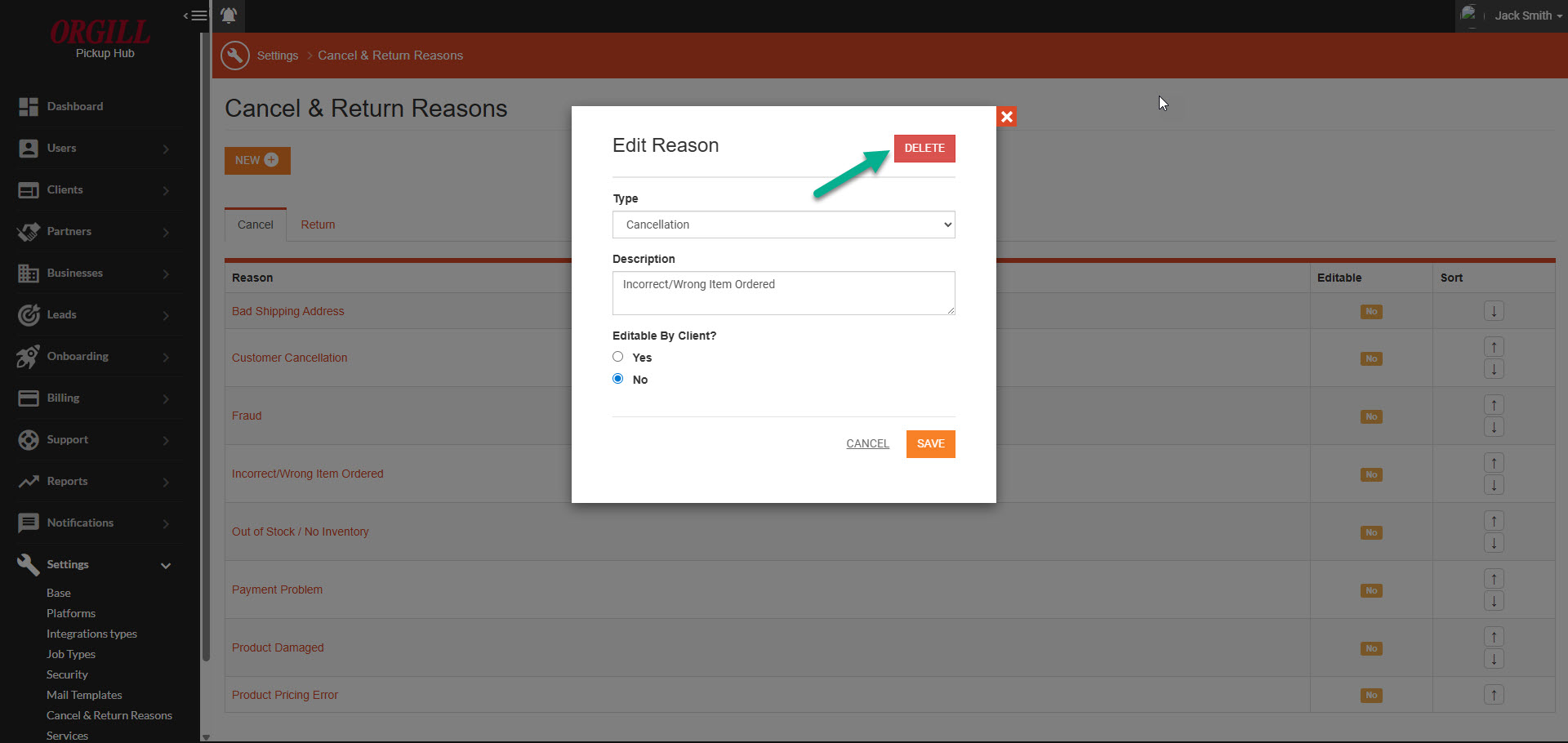The image size is (1568, 743).
Task: Expand the Leads menu chevron
Action: tap(166, 315)
